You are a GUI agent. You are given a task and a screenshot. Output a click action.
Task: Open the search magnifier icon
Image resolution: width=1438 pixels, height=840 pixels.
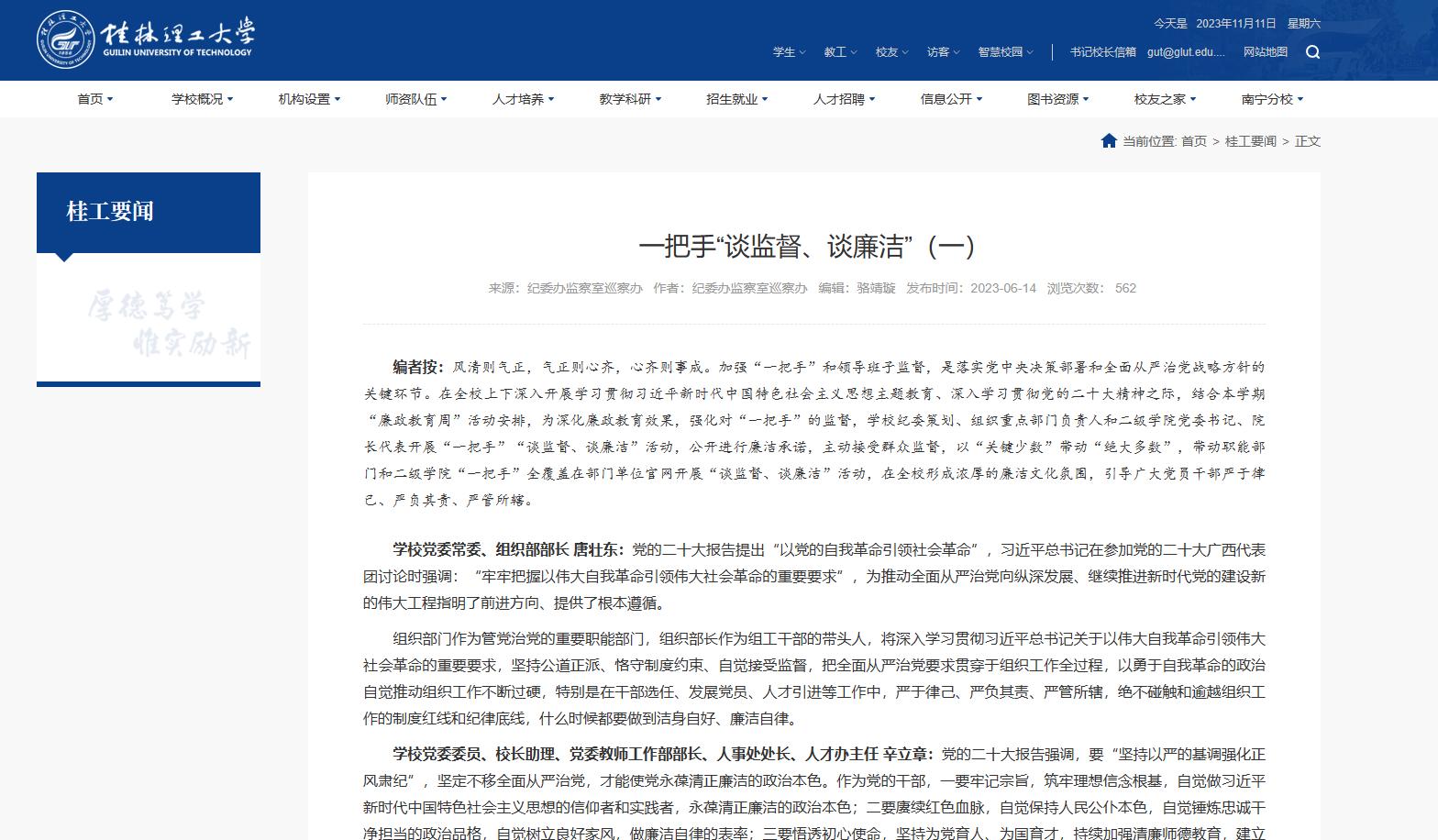point(1312,52)
